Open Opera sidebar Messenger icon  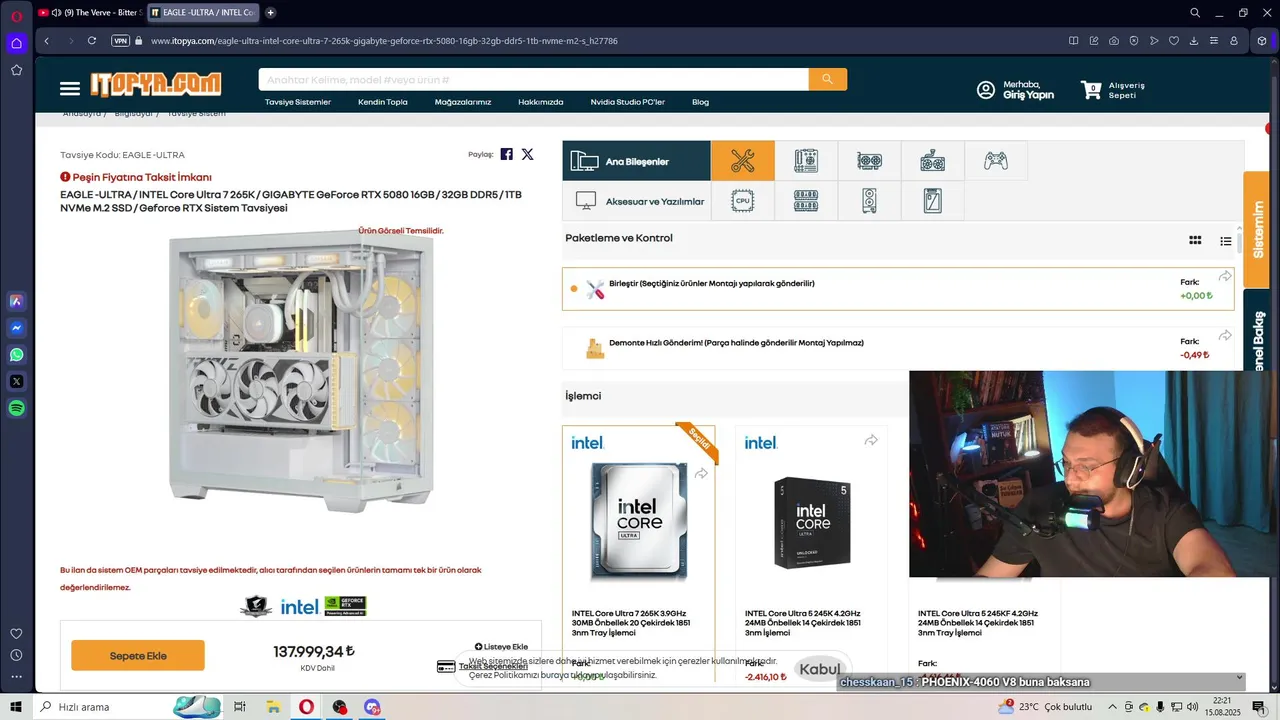pos(16,328)
